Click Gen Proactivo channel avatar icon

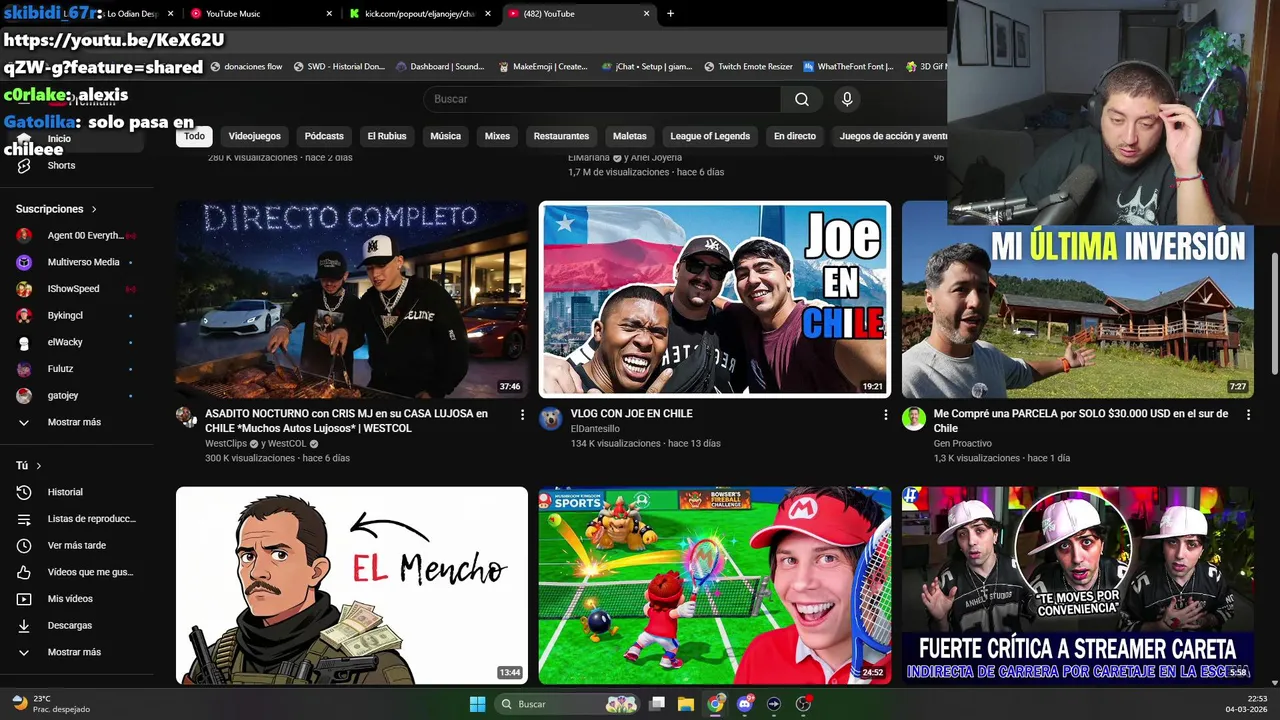(914, 418)
